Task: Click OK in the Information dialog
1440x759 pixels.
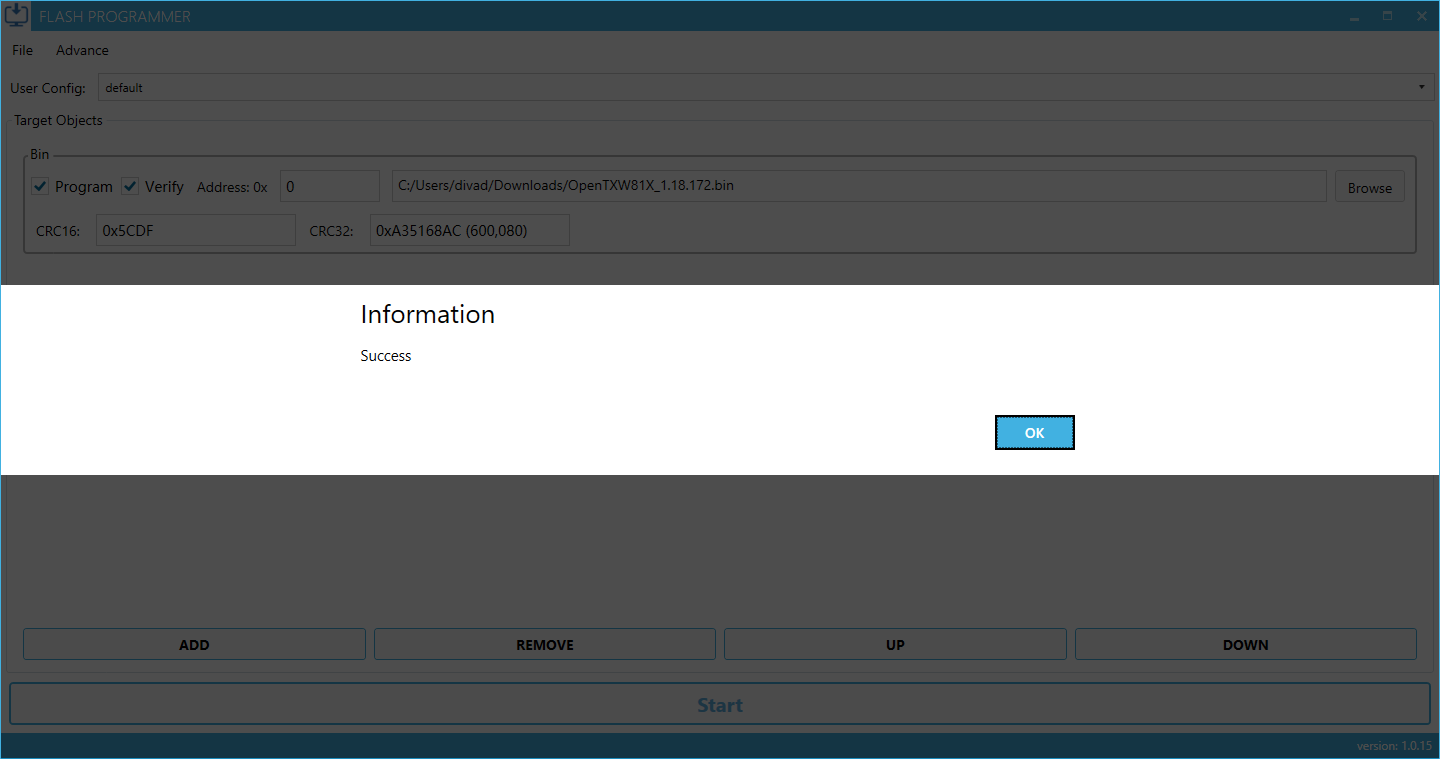Action: click(1034, 433)
